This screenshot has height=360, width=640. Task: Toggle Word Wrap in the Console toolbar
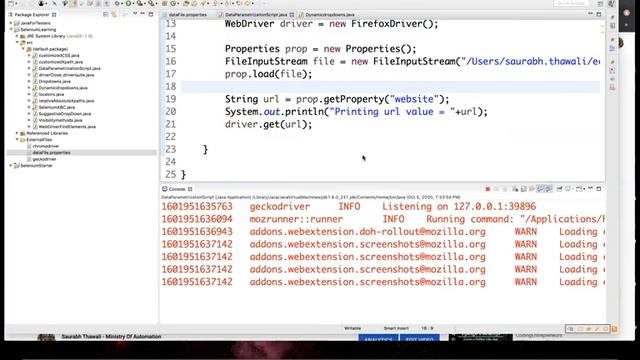point(532,189)
